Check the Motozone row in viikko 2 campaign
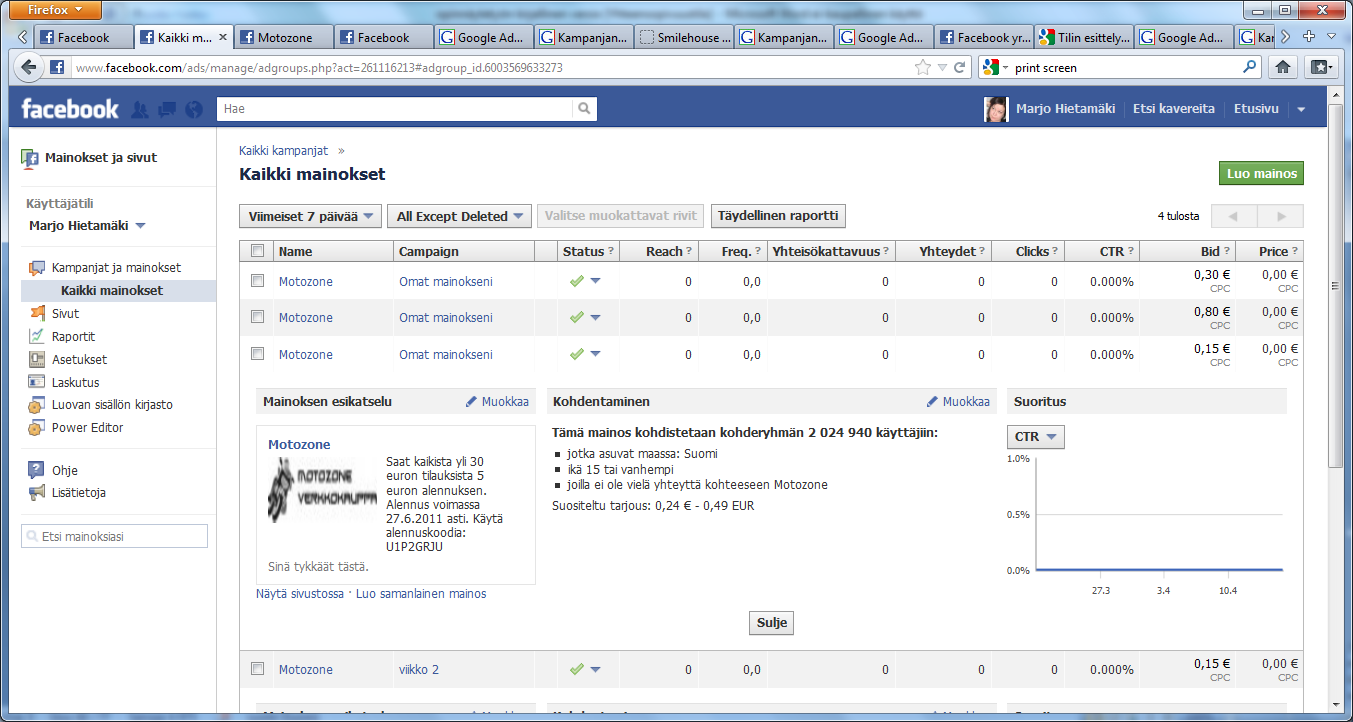 (x=257, y=669)
